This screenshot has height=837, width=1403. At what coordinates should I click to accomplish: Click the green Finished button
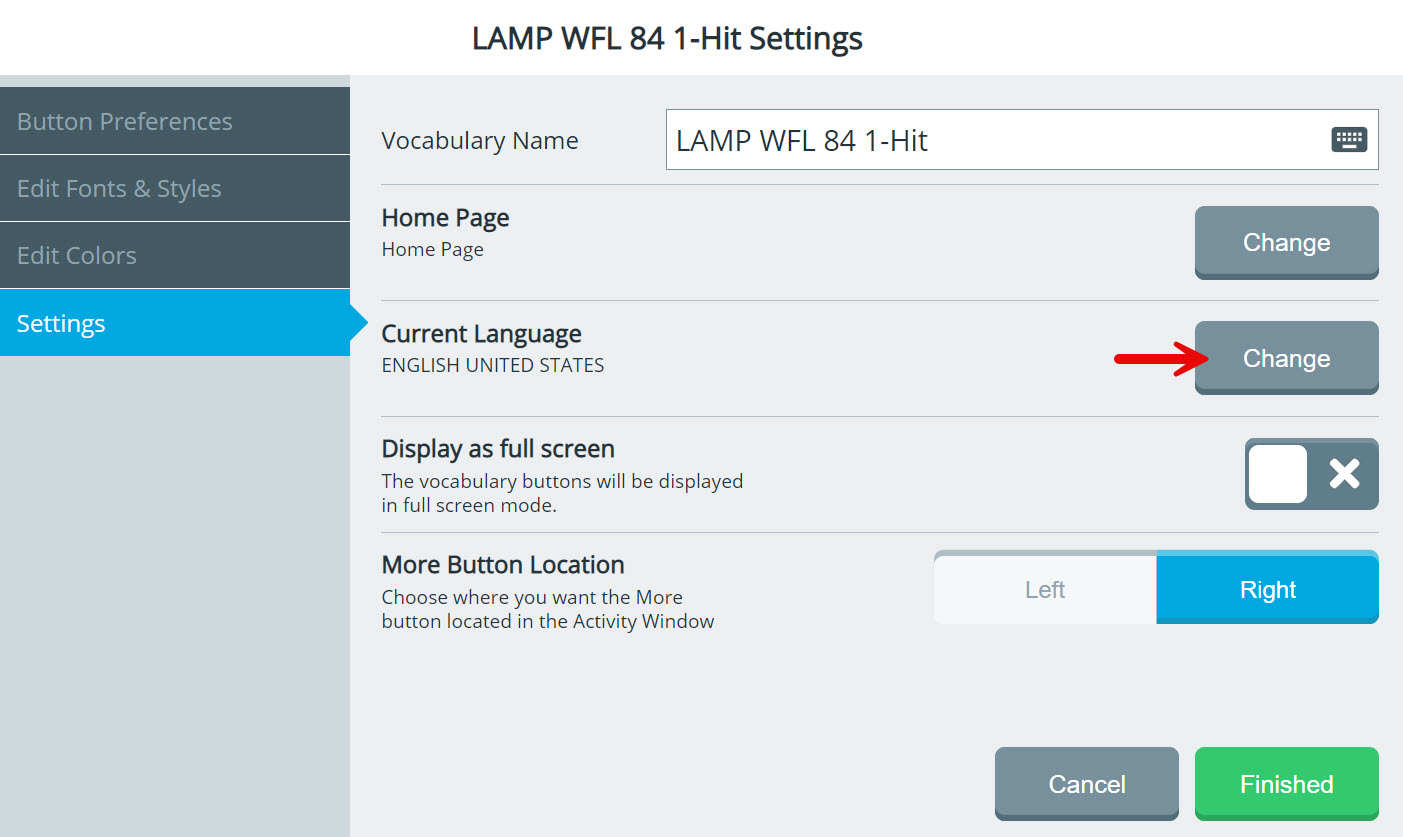[x=1286, y=784]
